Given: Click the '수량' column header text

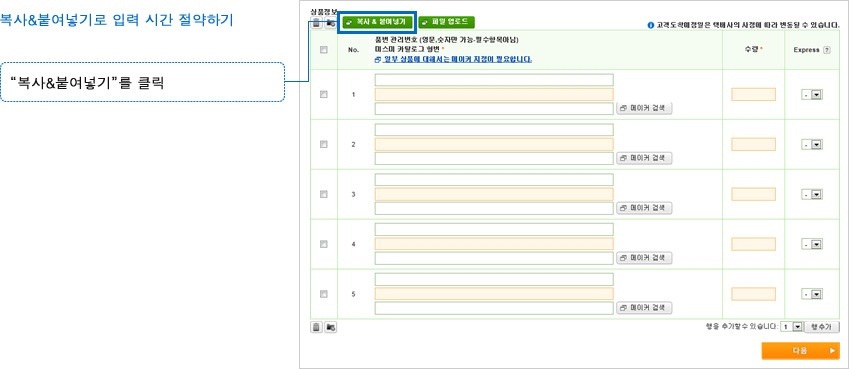Looking at the screenshot, I should click(x=751, y=49).
